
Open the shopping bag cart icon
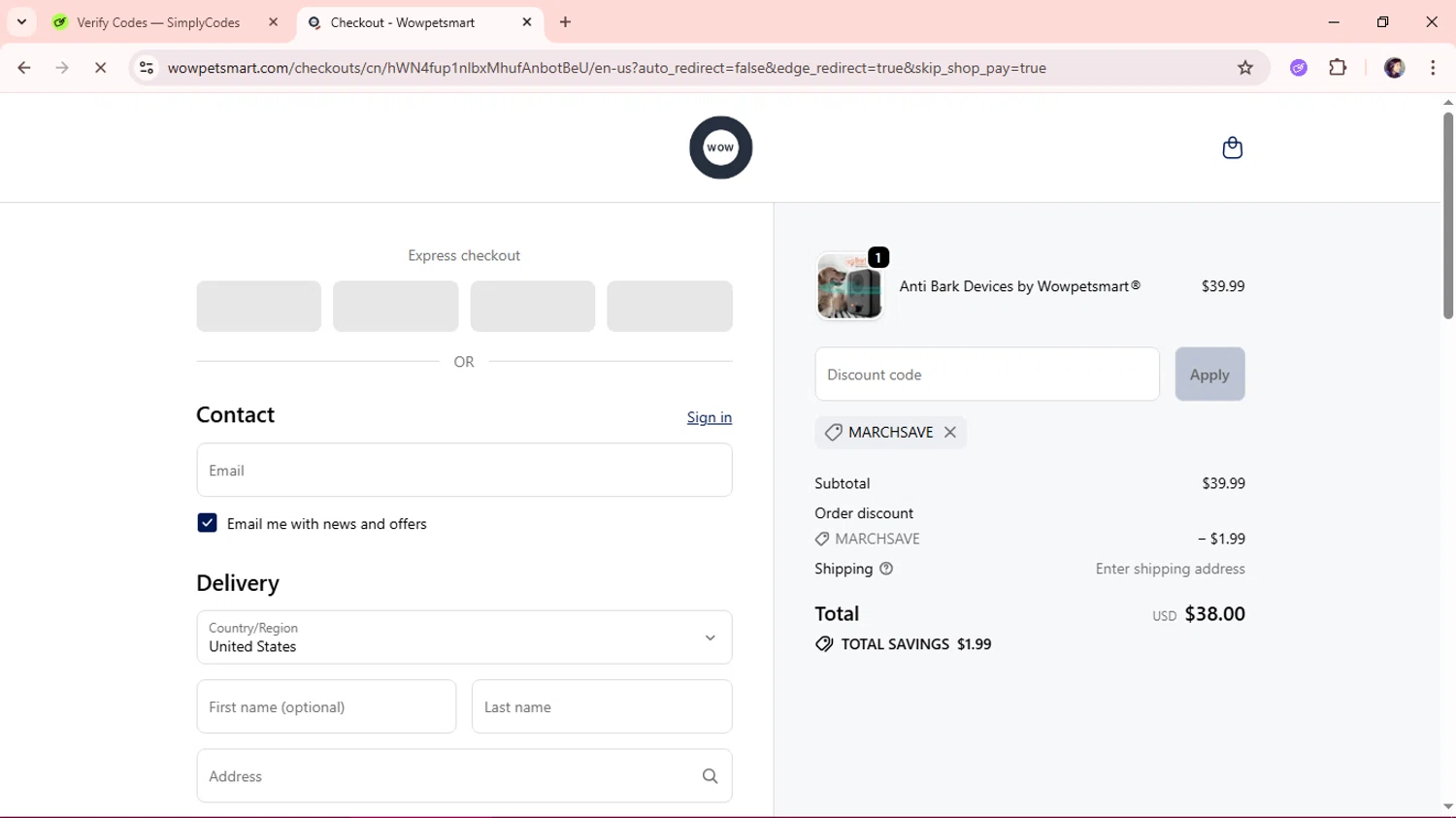pos(1232,147)
